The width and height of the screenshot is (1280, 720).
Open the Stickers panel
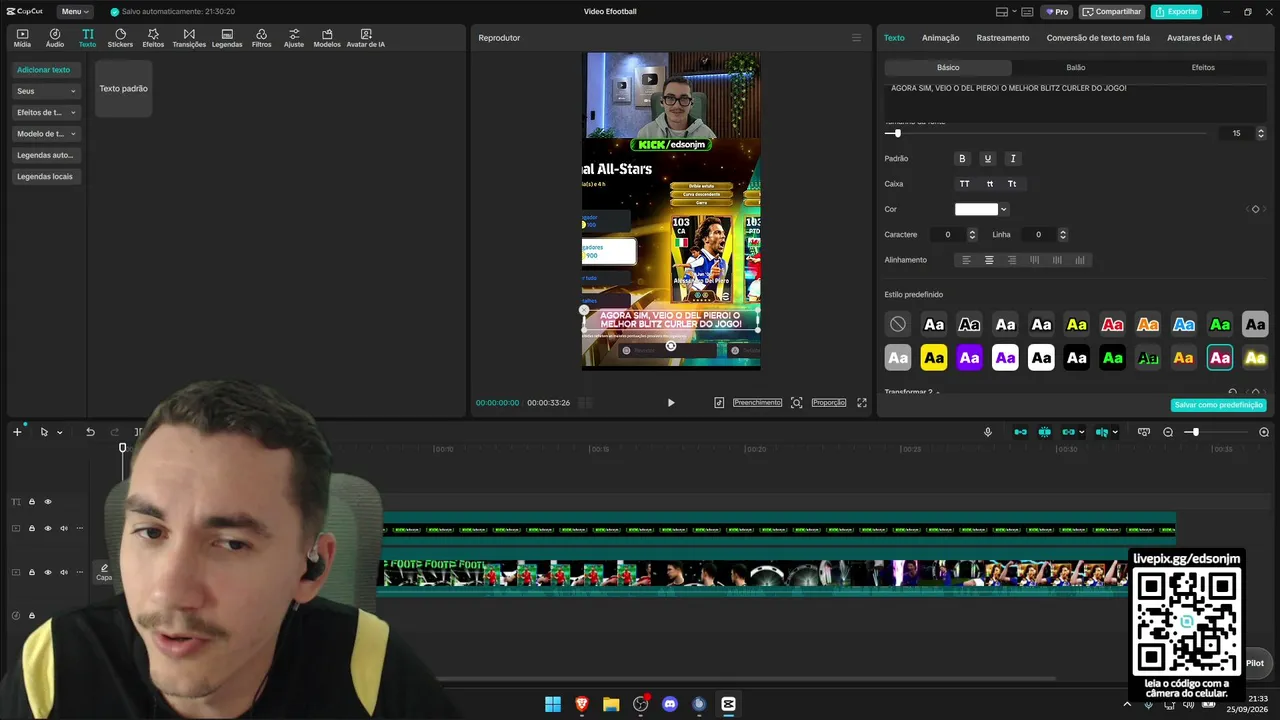pos(120,38)
